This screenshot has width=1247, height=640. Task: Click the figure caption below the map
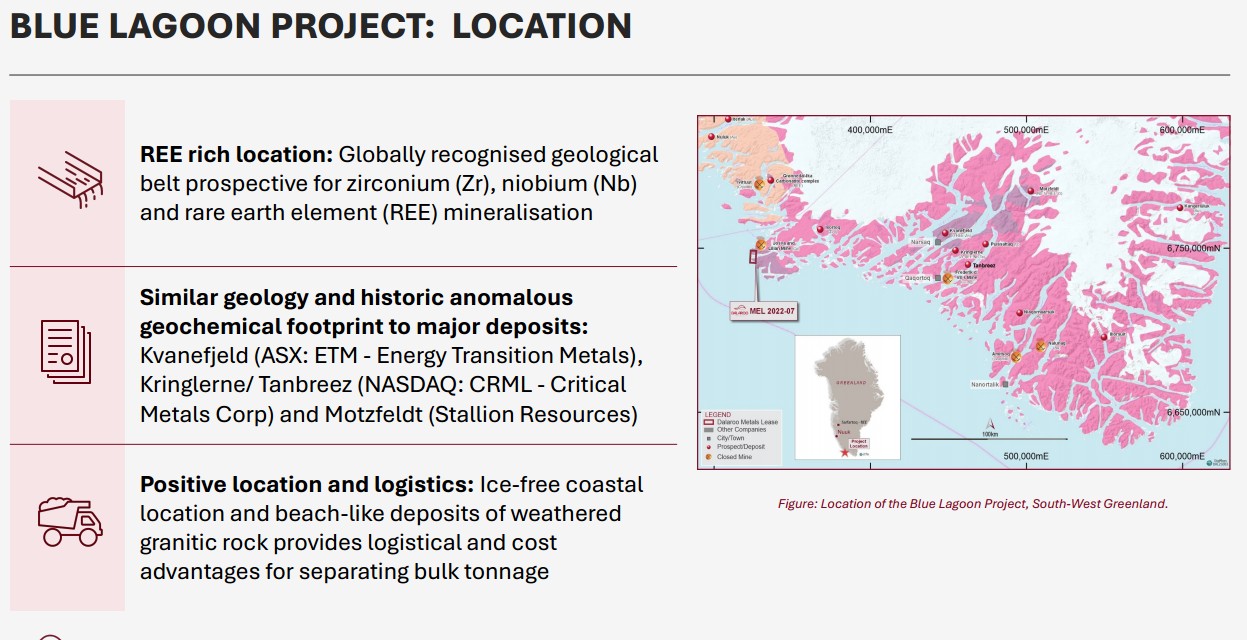(972, 504)
